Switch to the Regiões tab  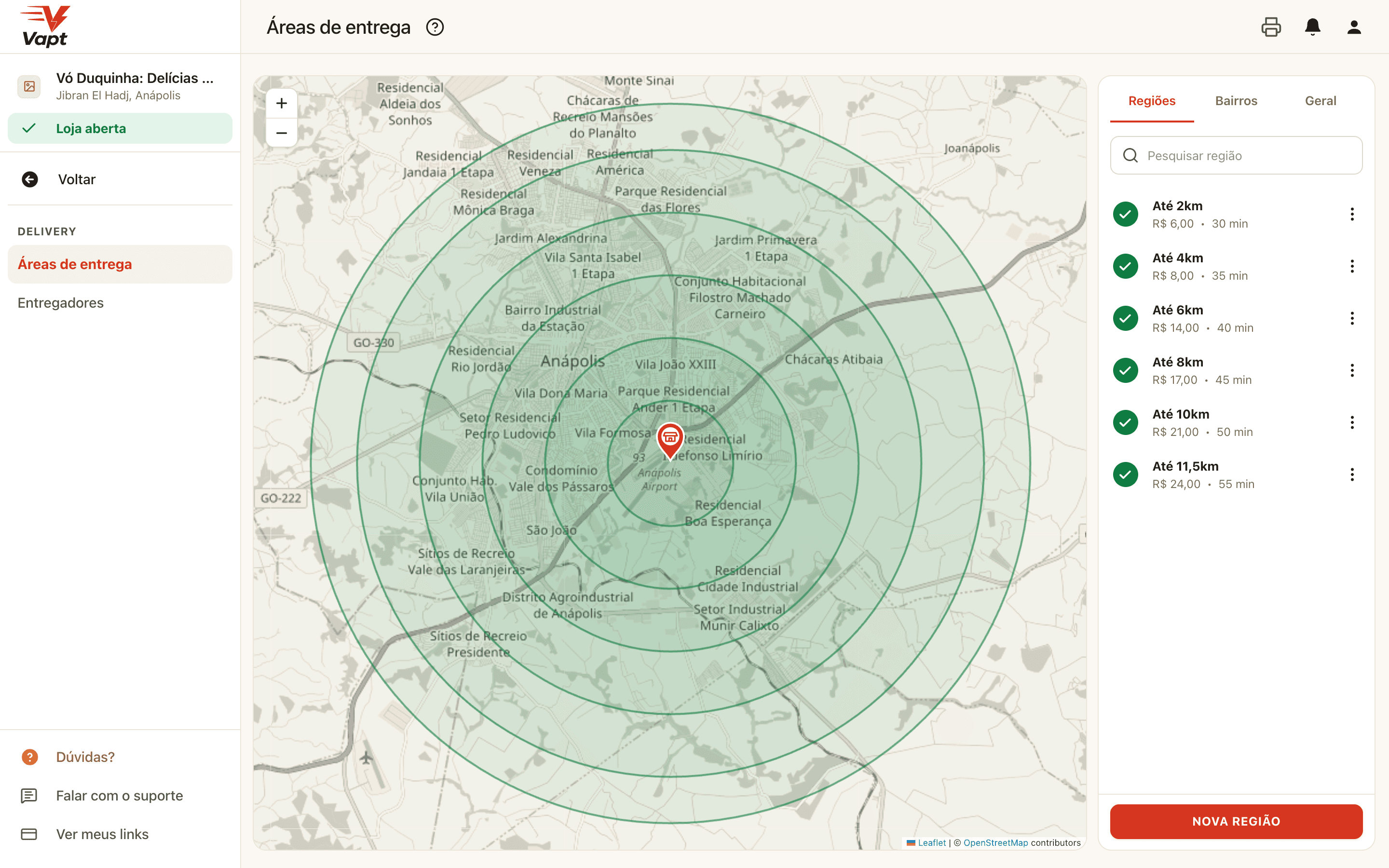pyautogui.click(x=1152, y=101)
